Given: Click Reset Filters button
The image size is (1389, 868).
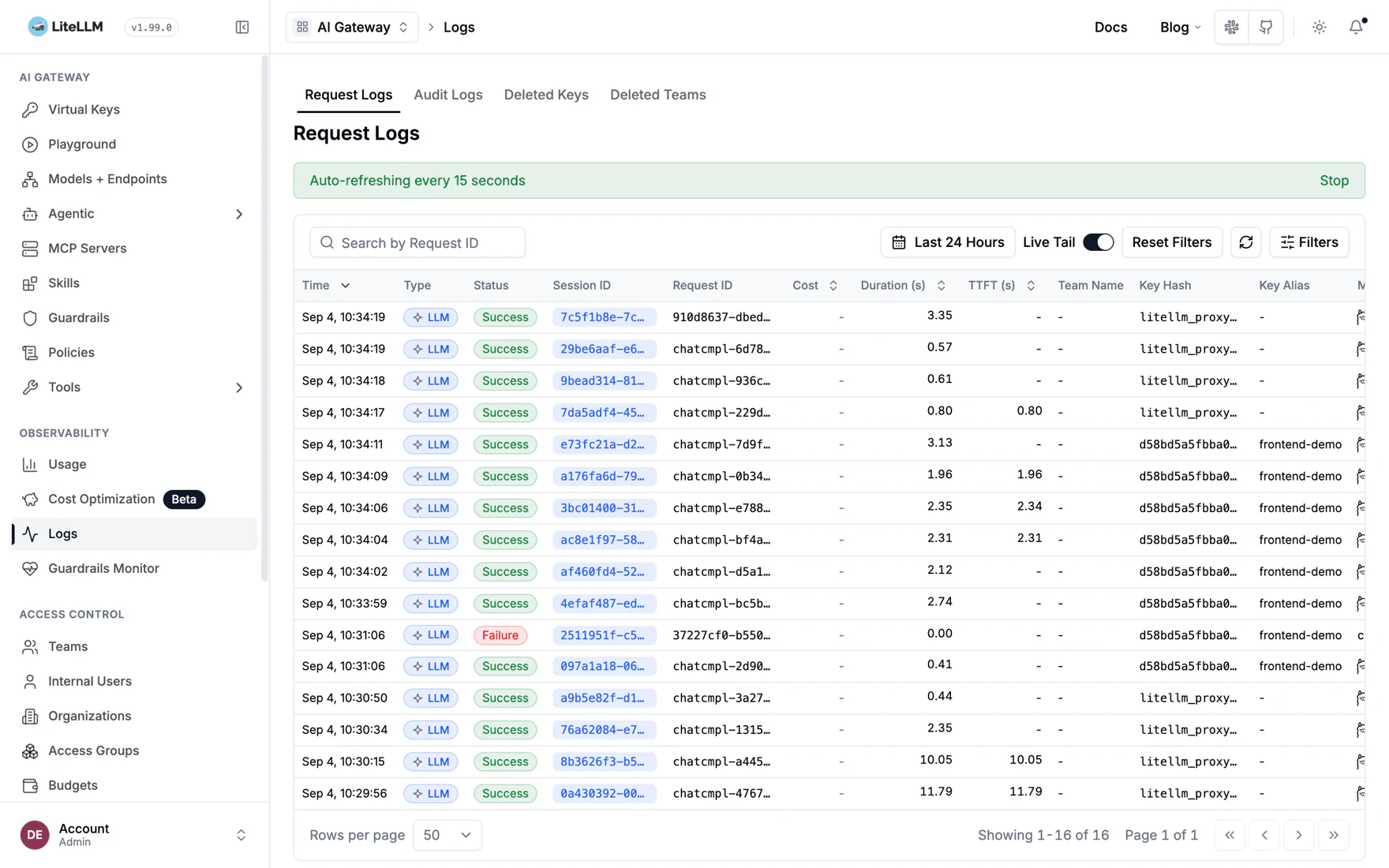Looking at the screenshot, I should 1172,242.
